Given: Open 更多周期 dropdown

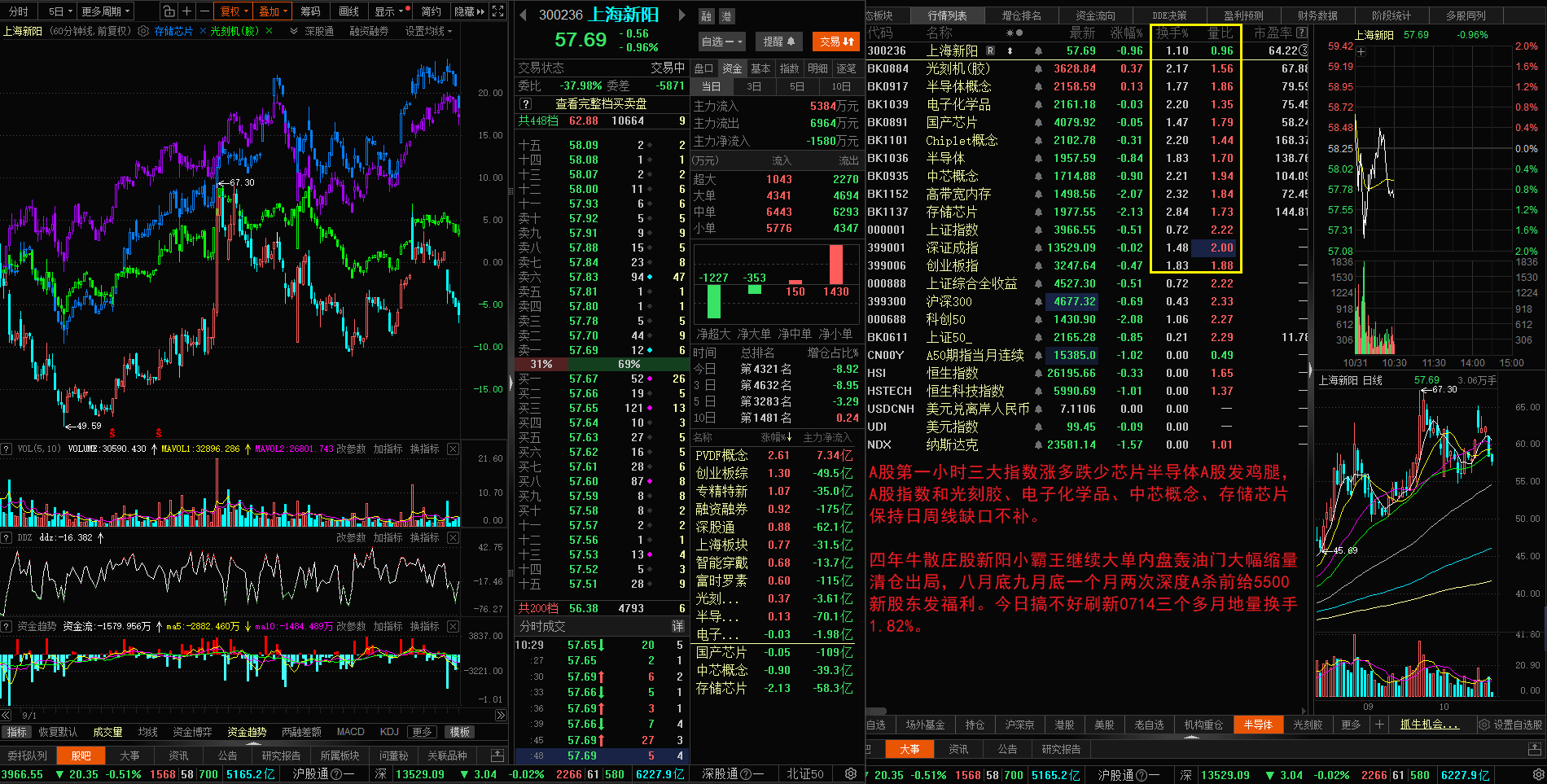Looking at the screenshot, I should (105, 11).
